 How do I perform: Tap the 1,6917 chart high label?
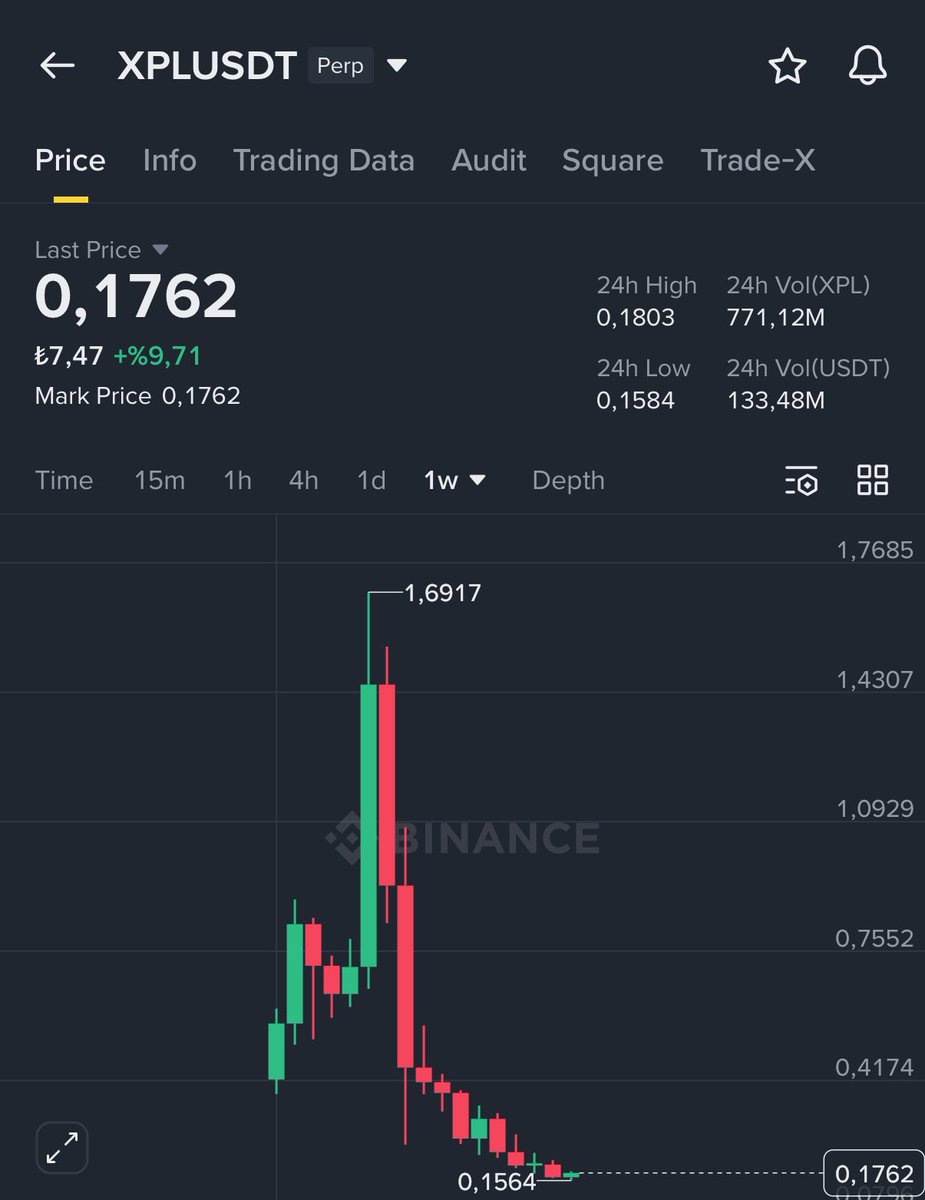(x=443, y=594)
